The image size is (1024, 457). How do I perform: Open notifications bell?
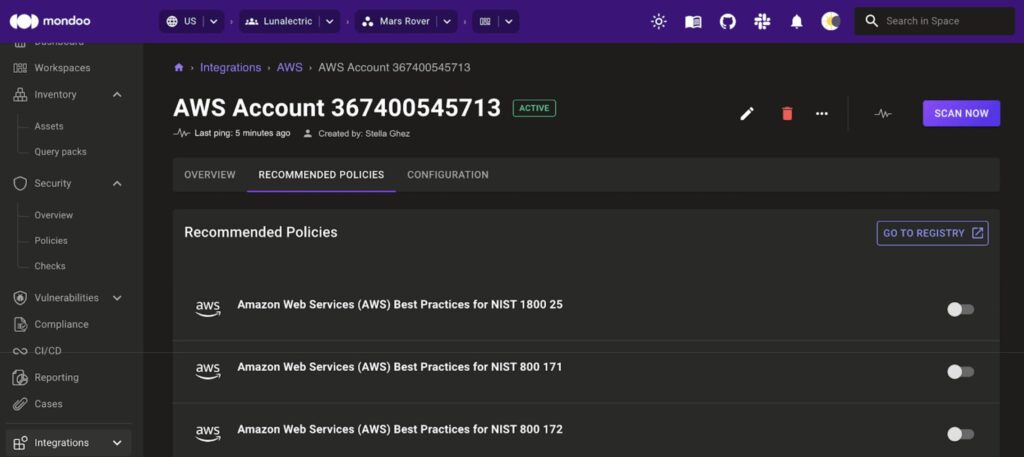[x=796, y=21]
